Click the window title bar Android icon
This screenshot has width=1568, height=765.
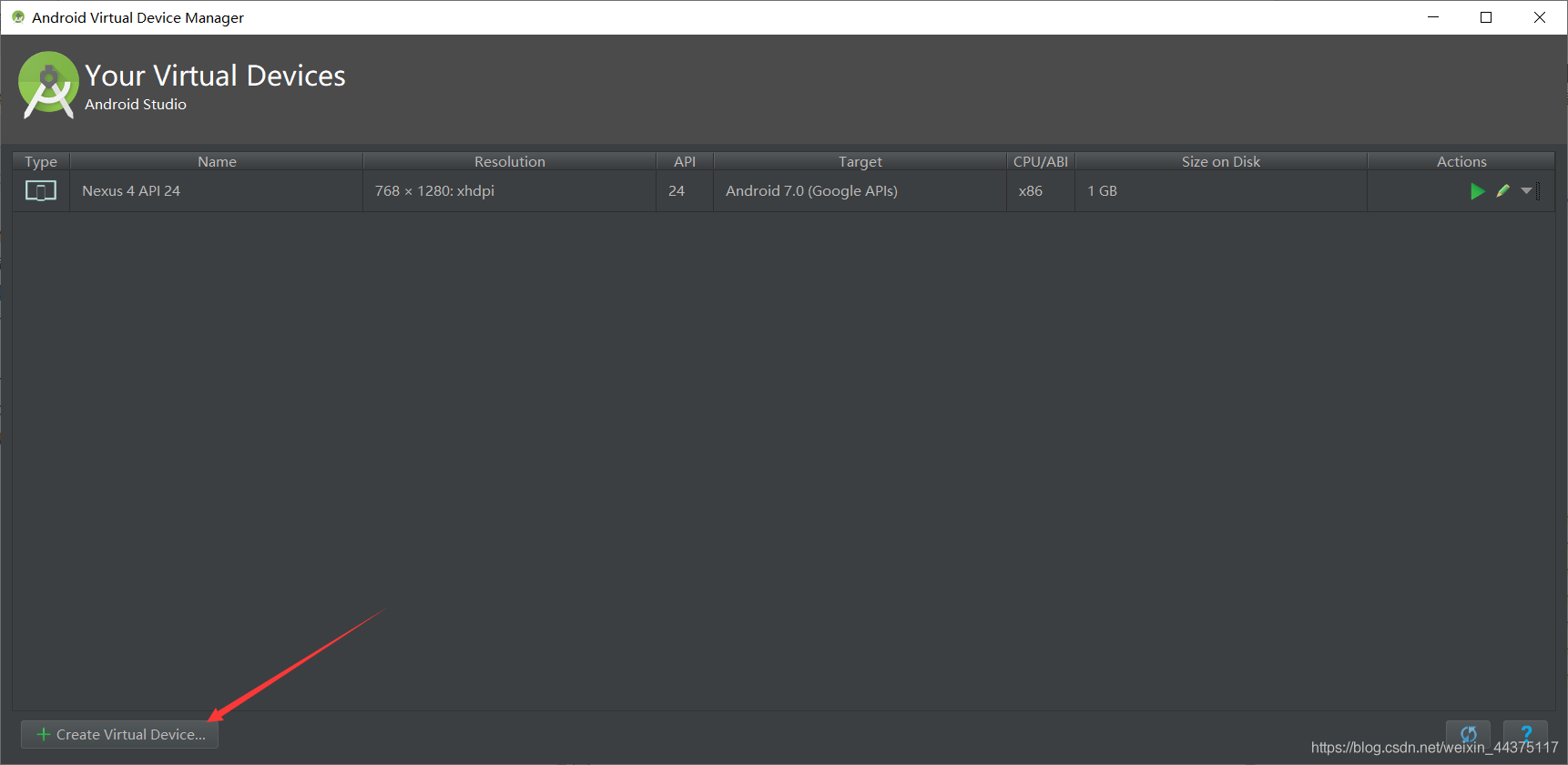pyautogui.click(x=18, y=17)
